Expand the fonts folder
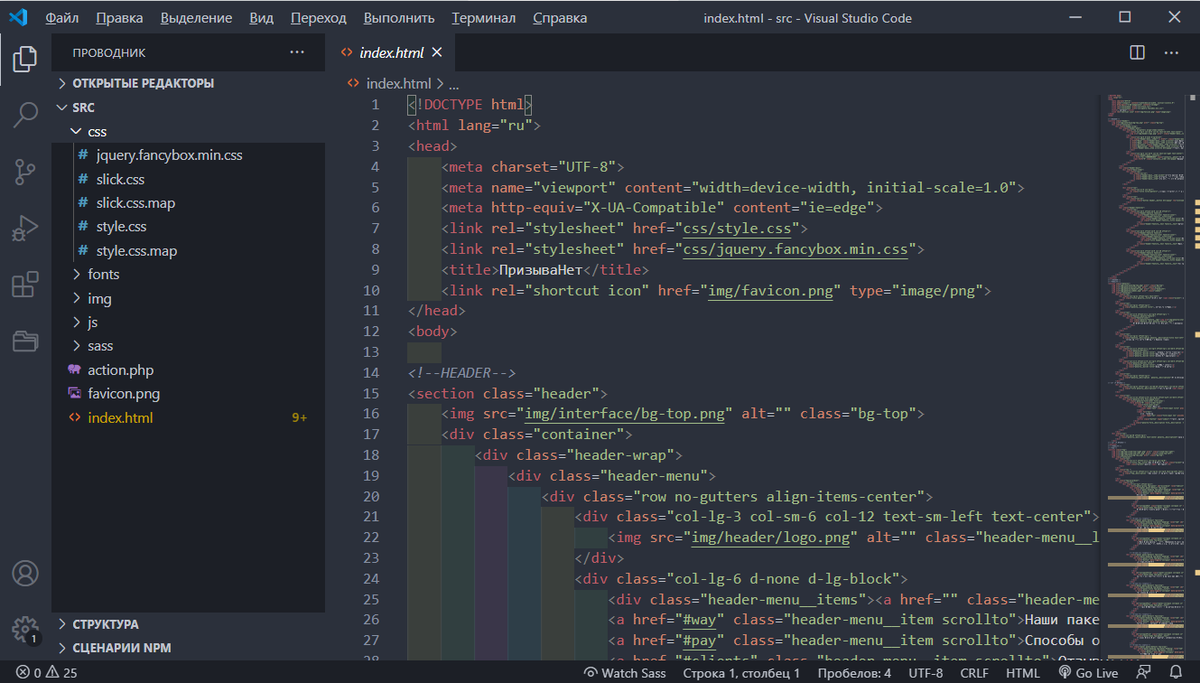The height and width of the screenshot is (683, 1200). click(103, 274)
